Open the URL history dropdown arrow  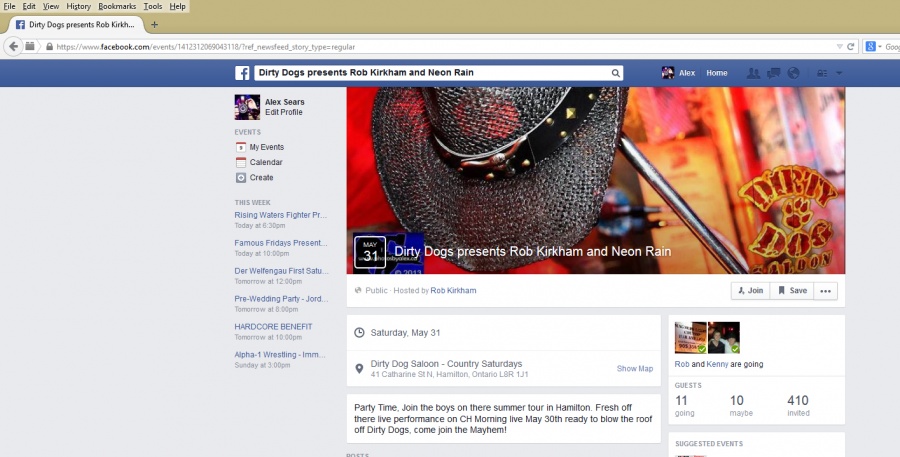point(839,47)
